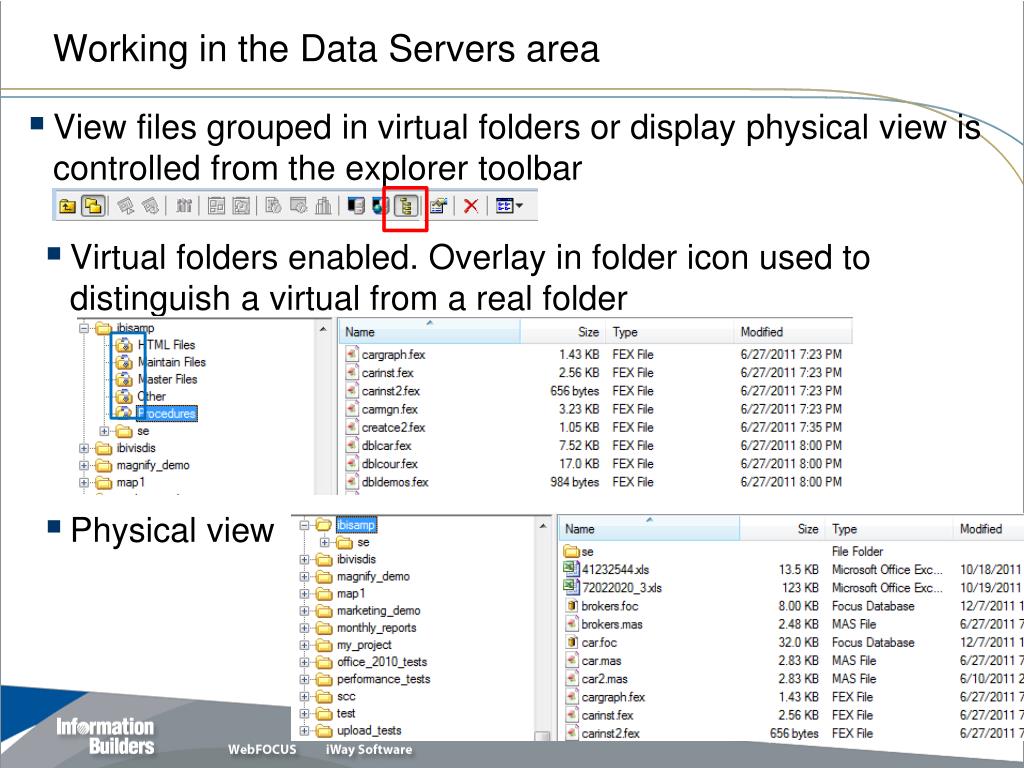Click the Up One Level folder toolbar icon
Screen dimensions: 1024x768
coord(67,207)
